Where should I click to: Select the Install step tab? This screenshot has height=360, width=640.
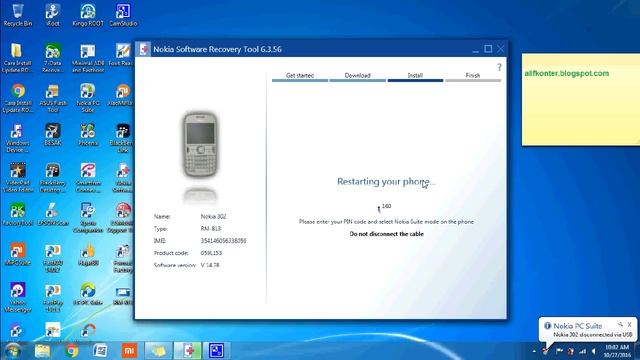coord(415,76)
